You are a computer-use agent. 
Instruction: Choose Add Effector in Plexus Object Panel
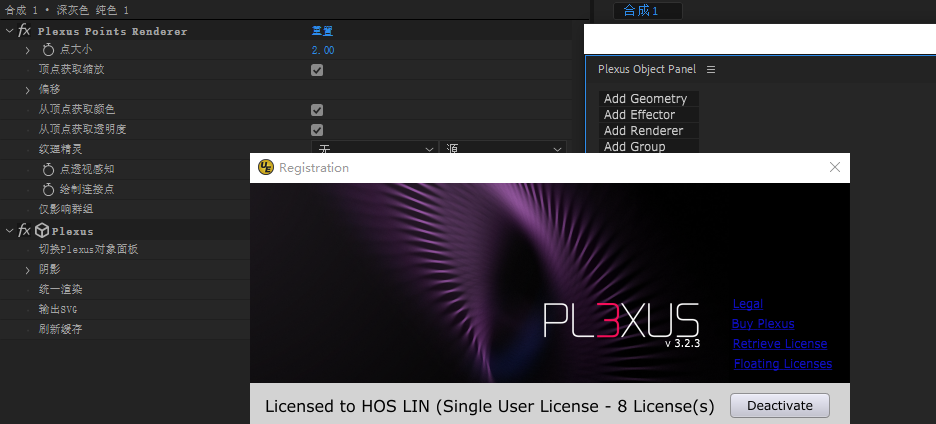click(x=639, y=115)
